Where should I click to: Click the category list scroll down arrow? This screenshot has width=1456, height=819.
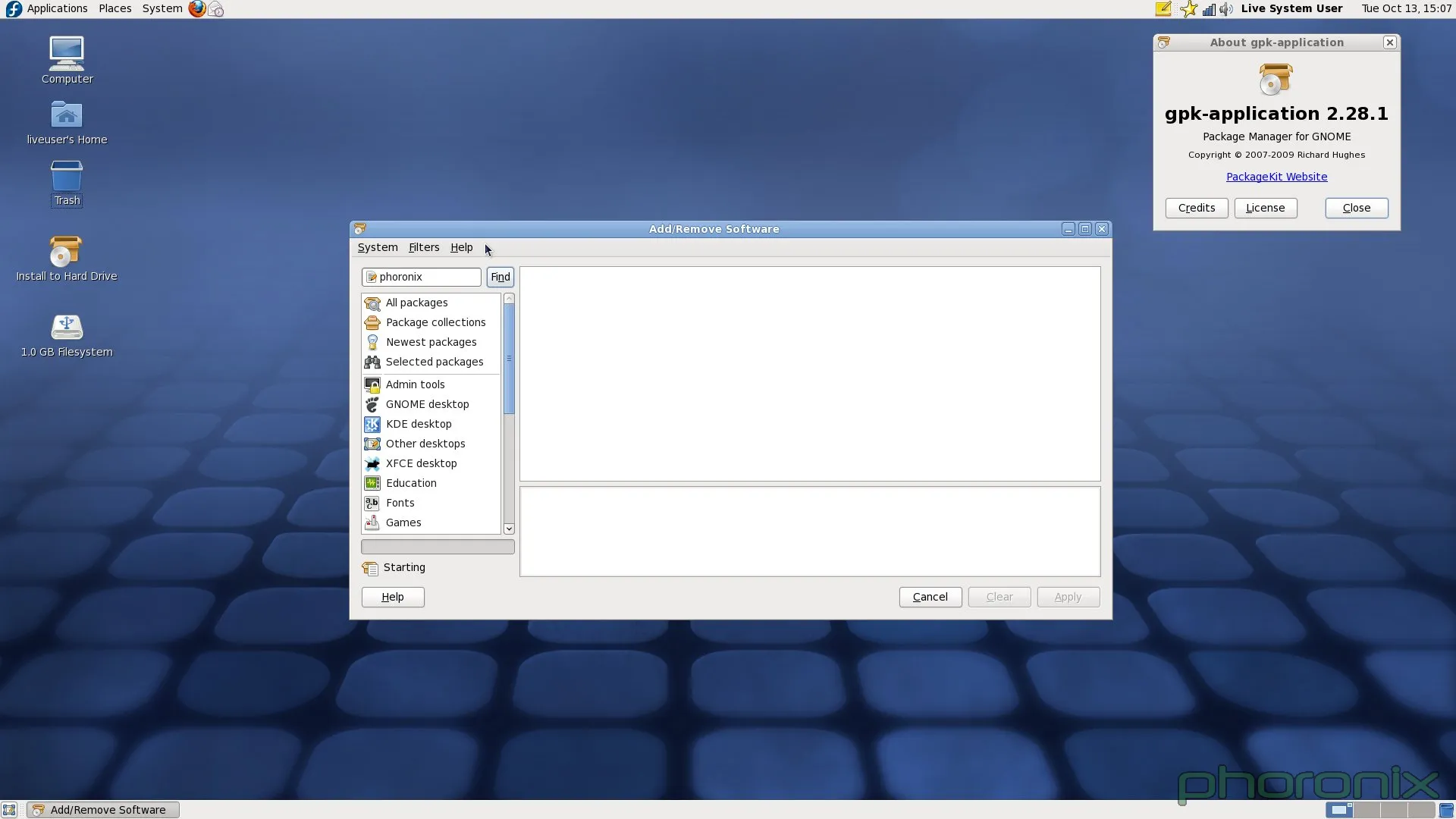coord(509,529)
